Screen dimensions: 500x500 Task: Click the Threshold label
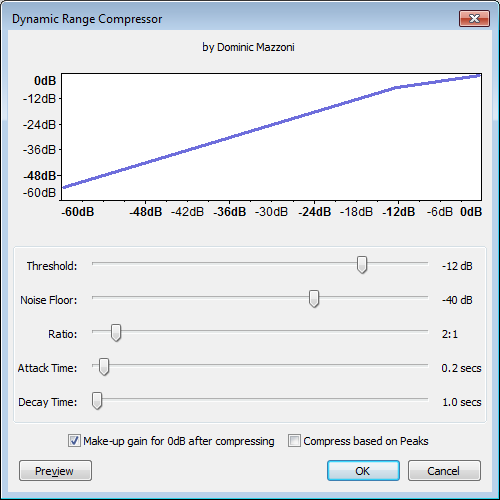click(52, 266)
